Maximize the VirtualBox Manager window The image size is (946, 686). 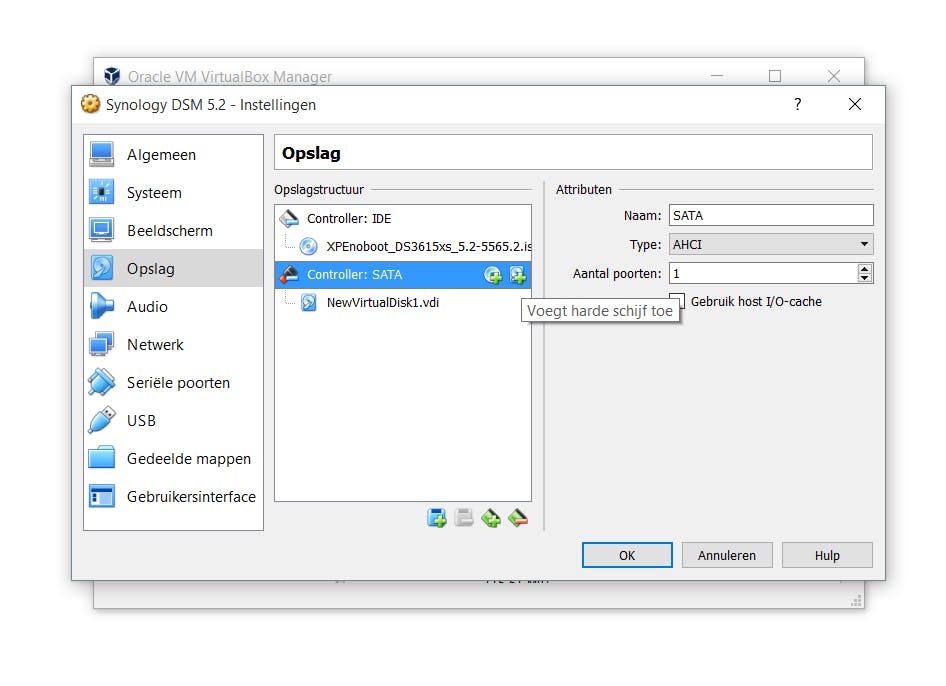pyautogui.click(x=775, y=76)
